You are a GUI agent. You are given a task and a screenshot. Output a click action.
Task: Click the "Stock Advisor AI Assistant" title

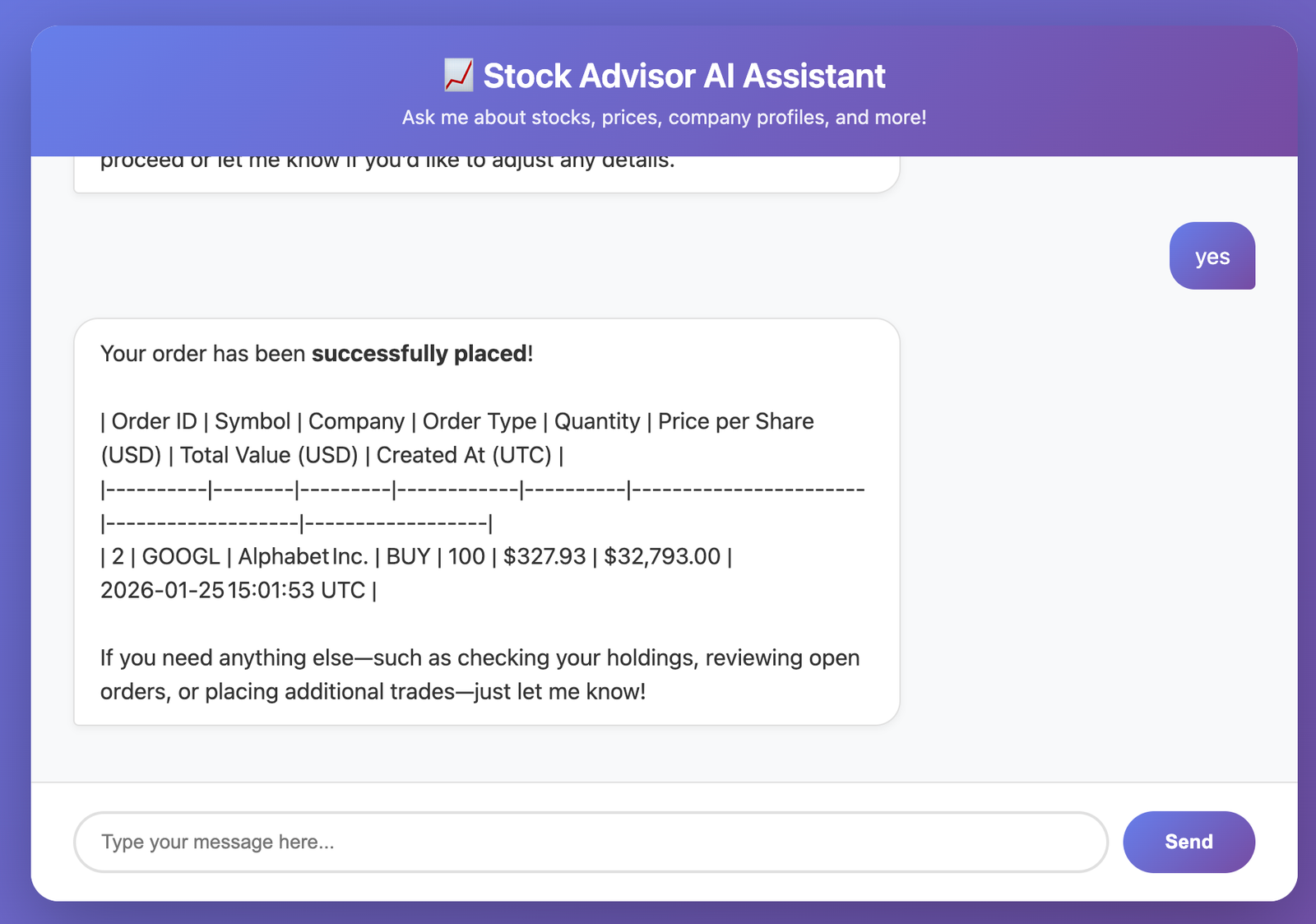pos(683,76)
